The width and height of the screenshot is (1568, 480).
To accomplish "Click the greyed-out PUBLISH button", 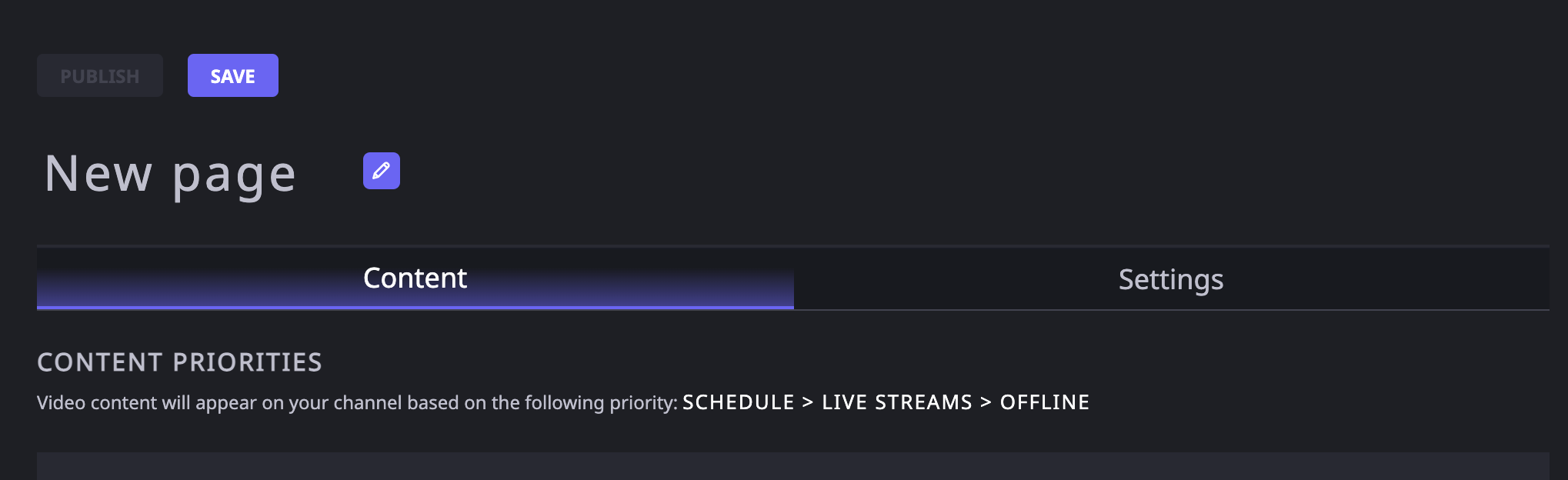I will pyautogui.click(x=100, y=75).
